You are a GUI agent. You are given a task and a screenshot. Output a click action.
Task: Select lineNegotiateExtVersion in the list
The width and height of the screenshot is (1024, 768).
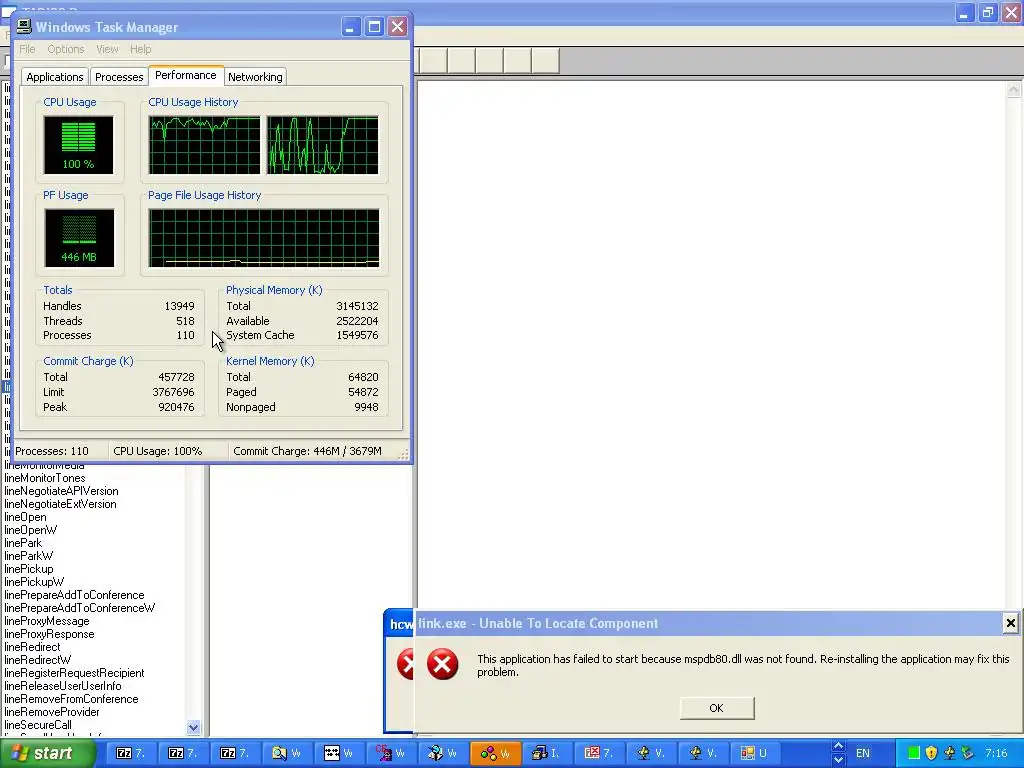[60, 504]
